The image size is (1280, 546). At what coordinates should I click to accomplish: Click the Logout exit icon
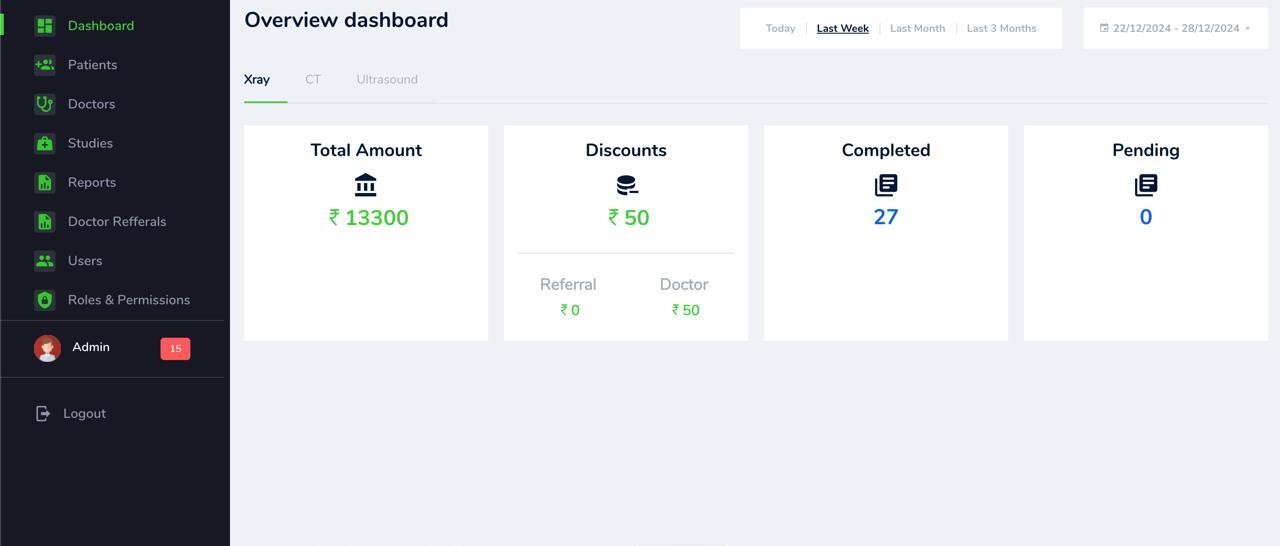click(x=42, y=414)
